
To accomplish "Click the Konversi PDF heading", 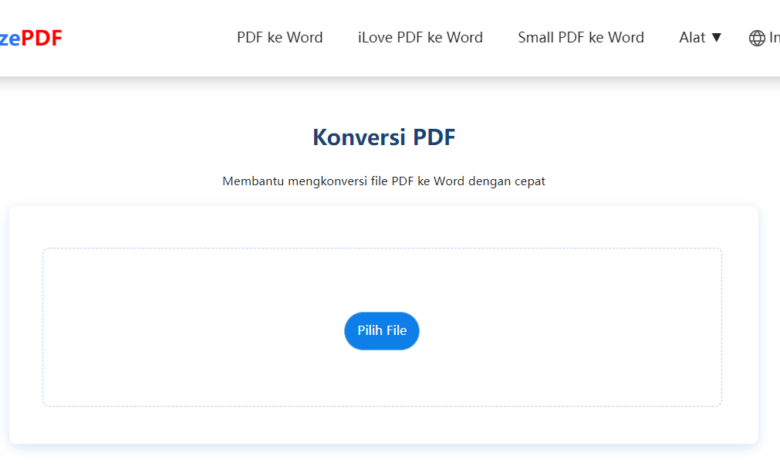I will point(384,137).
